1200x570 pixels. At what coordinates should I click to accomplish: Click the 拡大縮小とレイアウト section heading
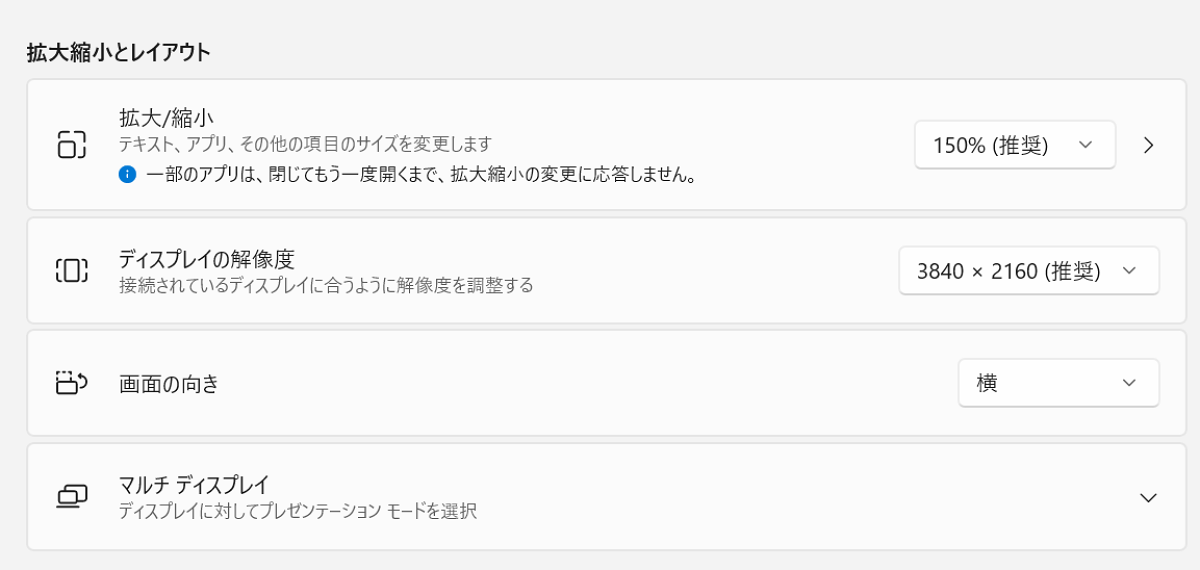tap(119, 52)
